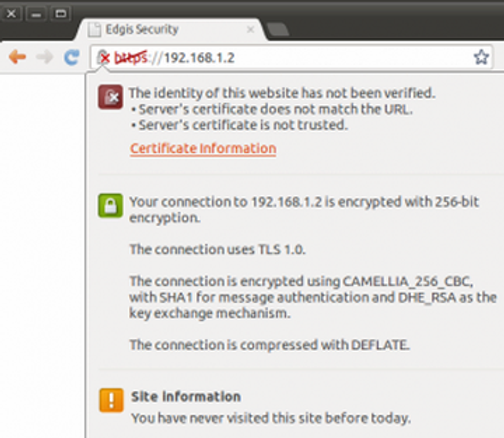Click the Site Information heading
This screenshot has width=504, height=438.
186,397
